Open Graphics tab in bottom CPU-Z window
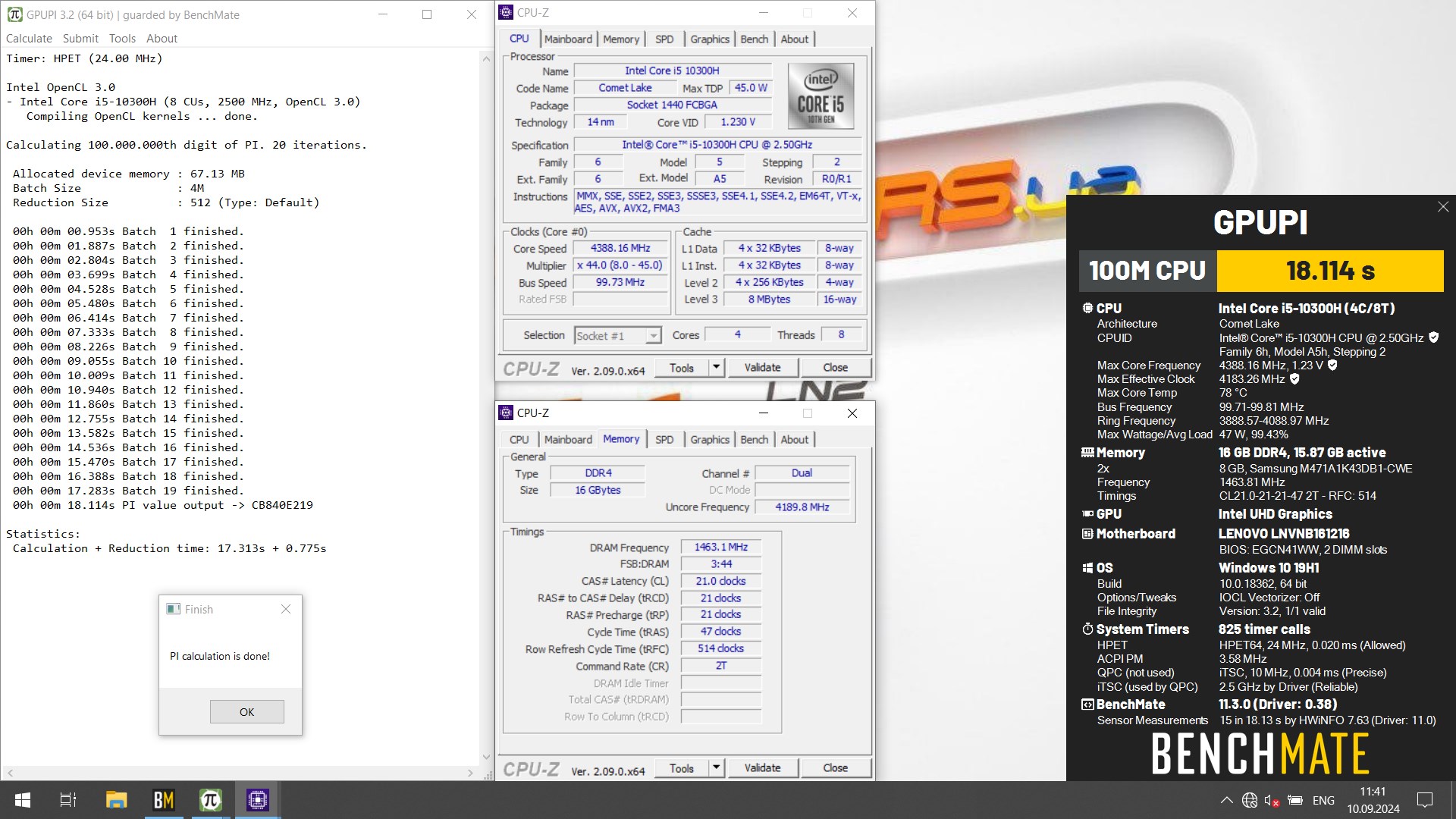This screenshot has width=1456, height=819. 710,440
